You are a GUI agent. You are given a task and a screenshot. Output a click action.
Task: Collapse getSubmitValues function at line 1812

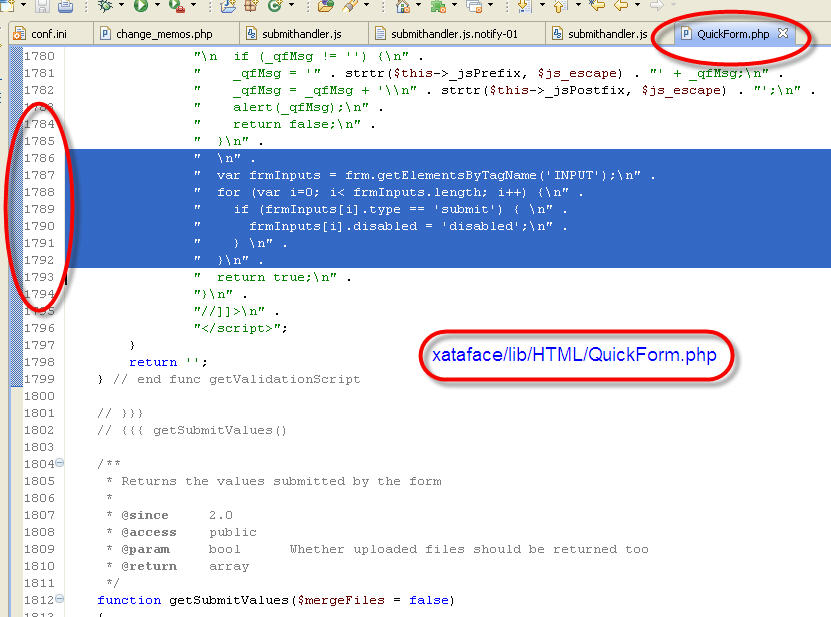pyautogui.click(x=60, y=598)
